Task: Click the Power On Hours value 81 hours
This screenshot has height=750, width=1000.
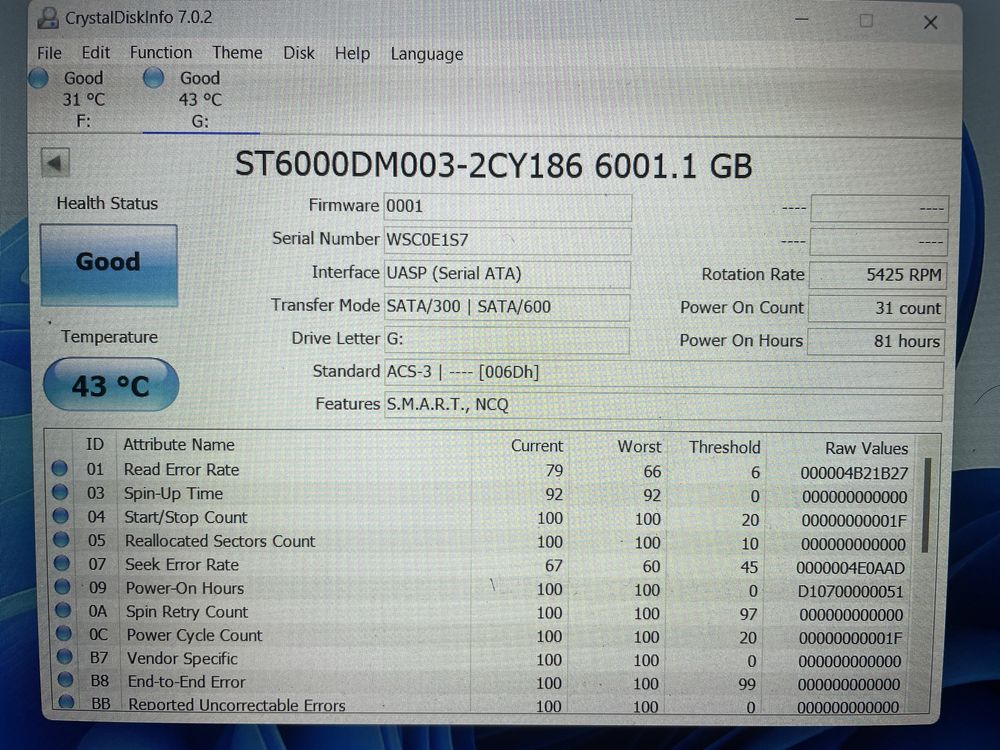Action: (876, 342)
